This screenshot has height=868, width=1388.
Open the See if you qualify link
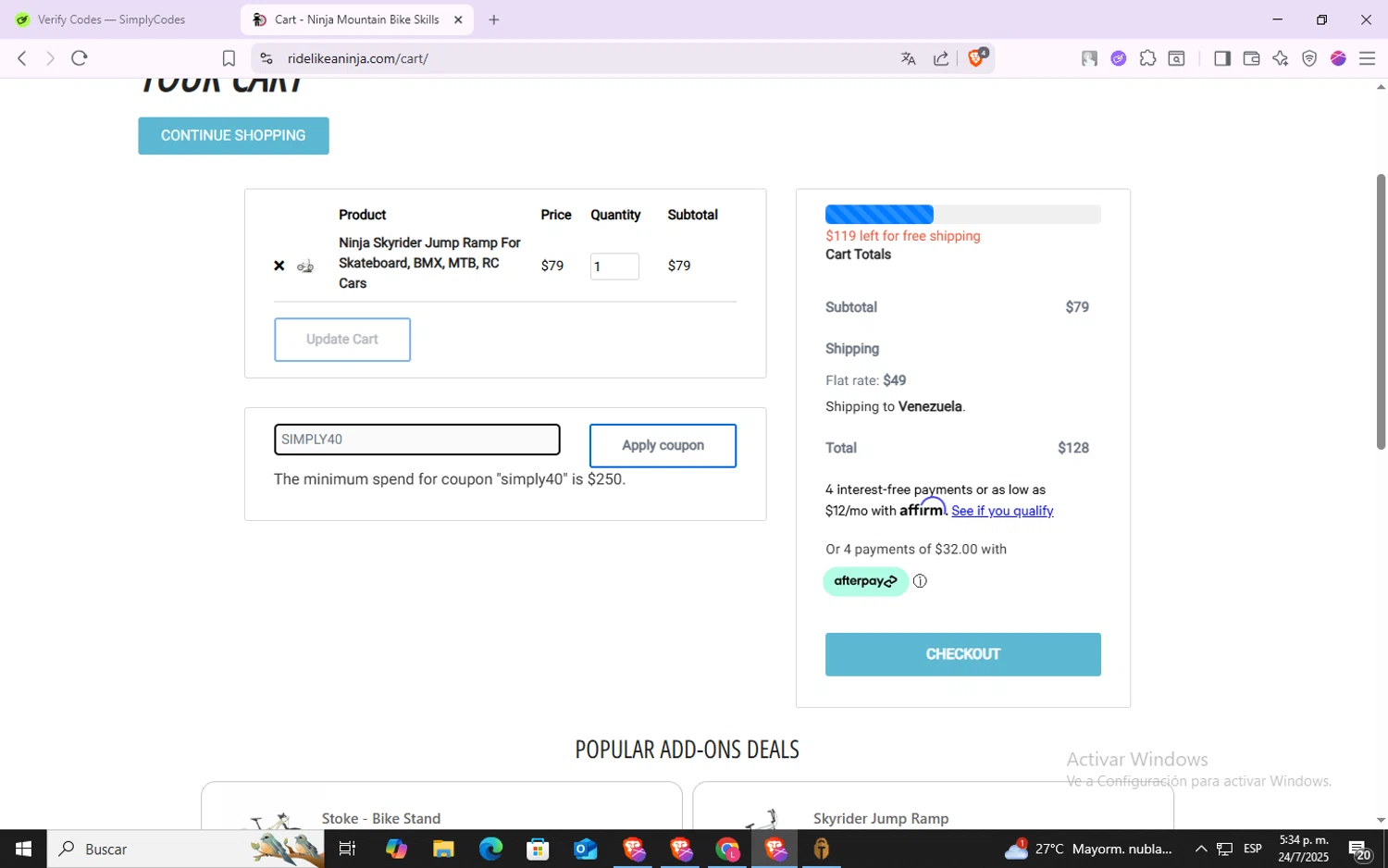click(1002, 511)
